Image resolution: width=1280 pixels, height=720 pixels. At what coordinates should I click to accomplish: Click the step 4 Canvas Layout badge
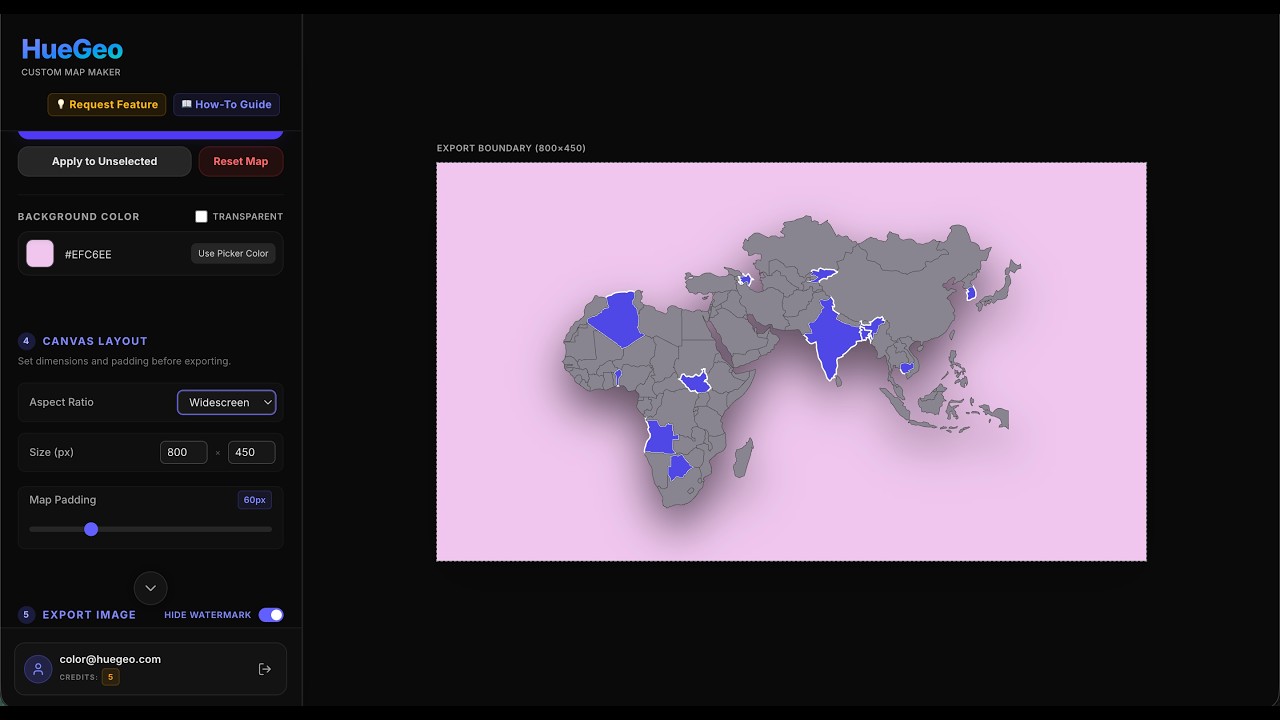coord(27,341)
